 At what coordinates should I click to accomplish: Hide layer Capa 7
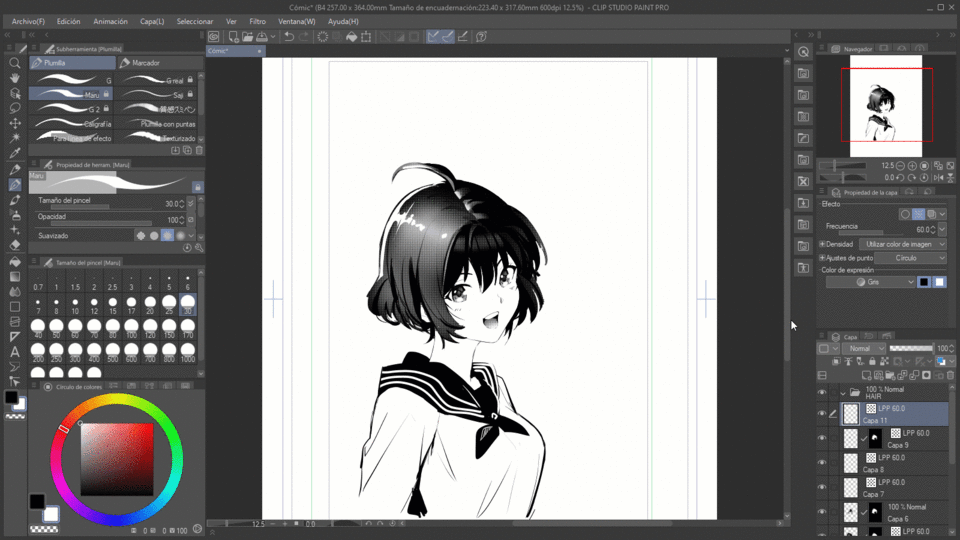pos(822,487)
